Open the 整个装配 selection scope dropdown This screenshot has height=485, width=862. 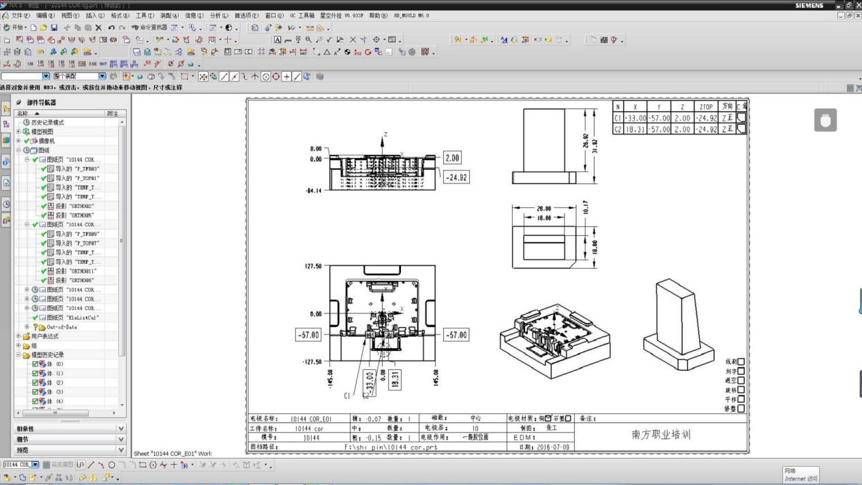click(102, 76)
